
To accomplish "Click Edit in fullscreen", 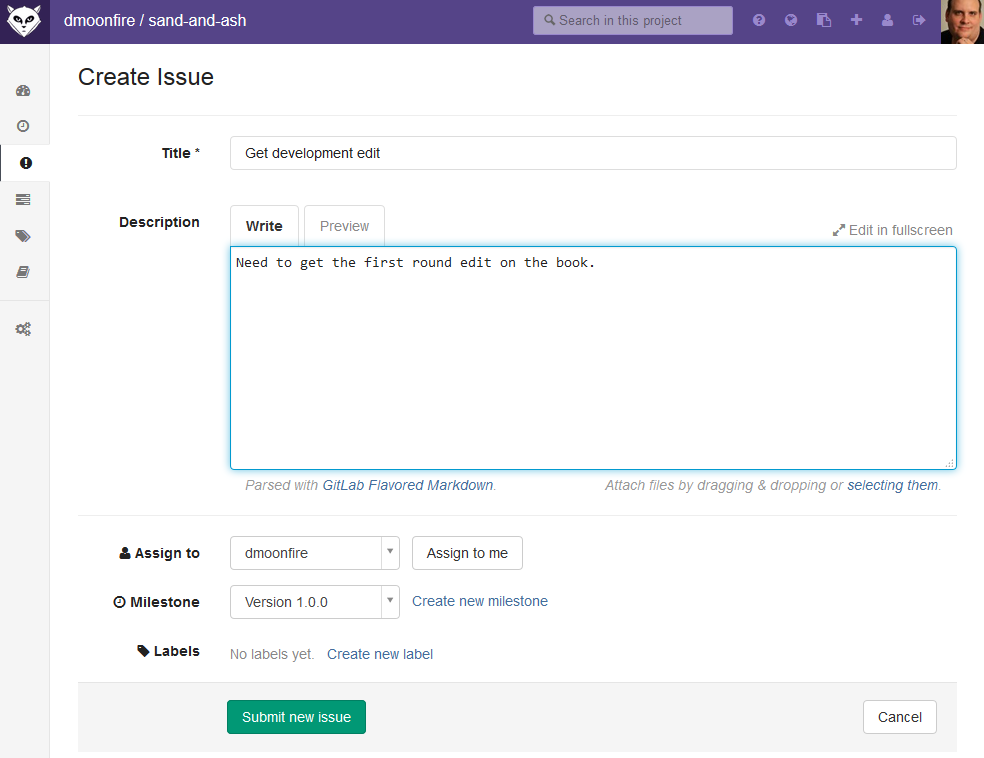I will (x=892, y=230).
